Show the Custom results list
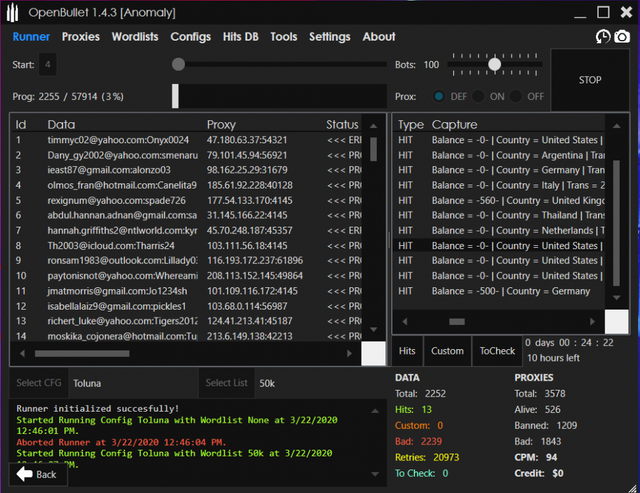Screen dimensions: 640x493 click(x=447, y=351)
